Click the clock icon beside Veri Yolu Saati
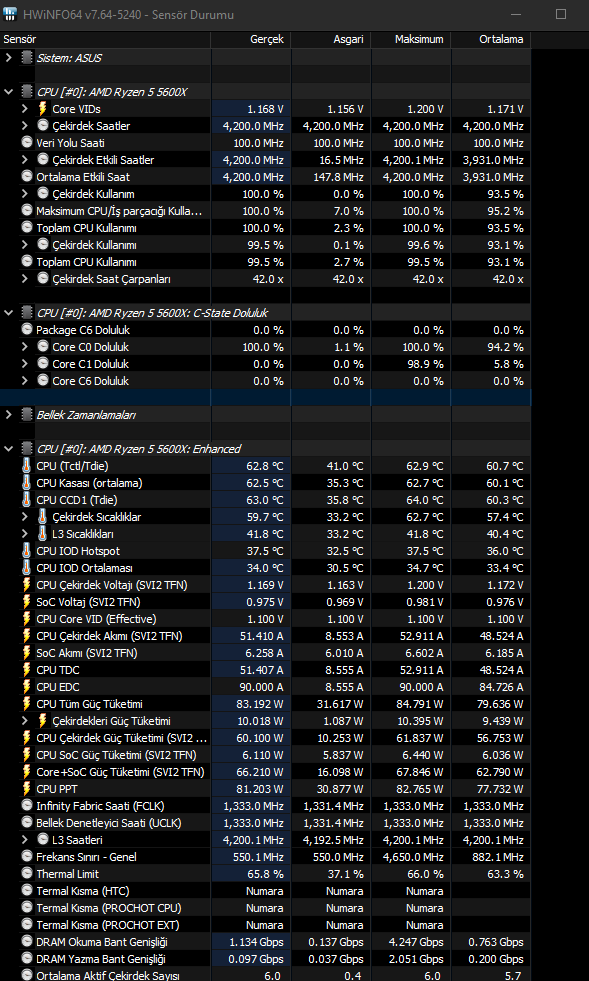Image resolution: width=589 pixels, height=981 pixels. pyautogui.click(x=26, y=143)
